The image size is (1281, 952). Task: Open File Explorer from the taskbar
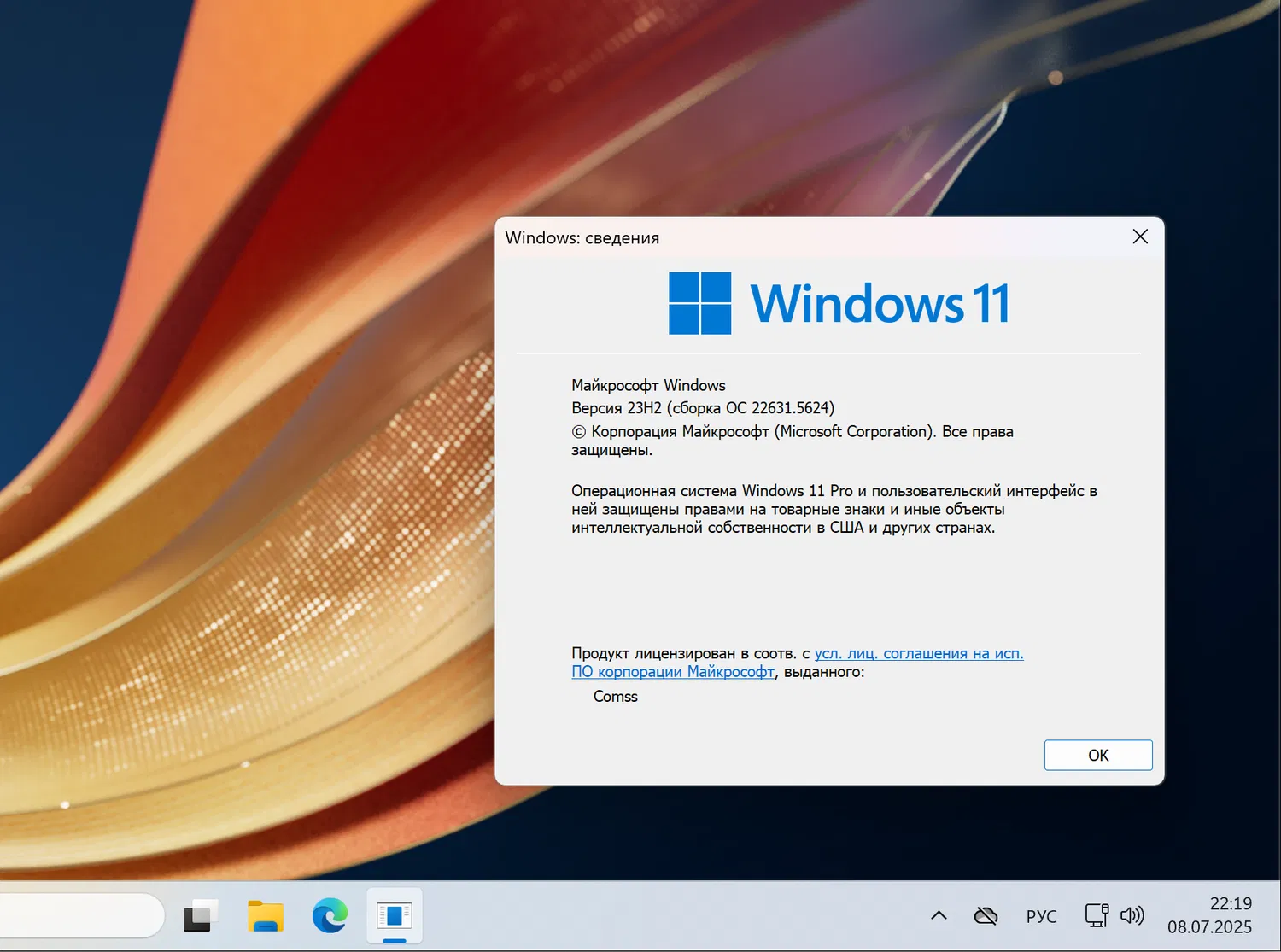coord(265,915)
